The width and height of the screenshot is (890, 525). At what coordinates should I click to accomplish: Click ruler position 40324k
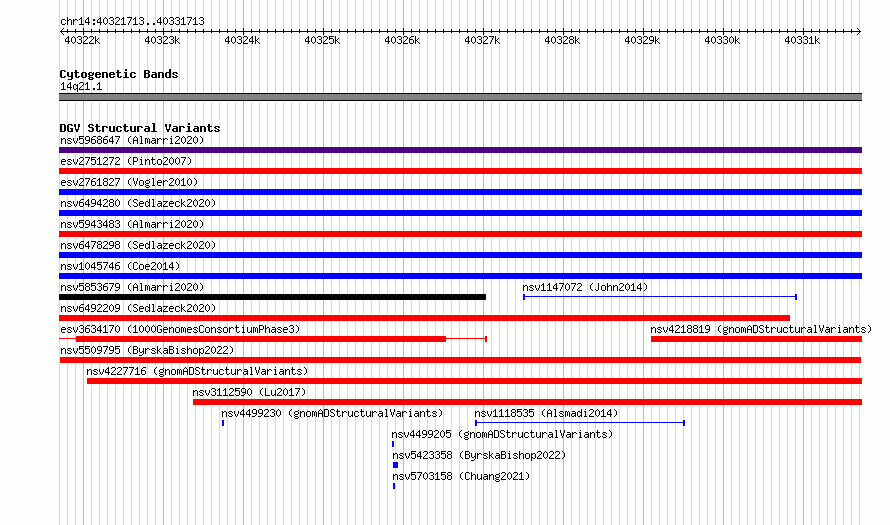[x=242, y=40]
